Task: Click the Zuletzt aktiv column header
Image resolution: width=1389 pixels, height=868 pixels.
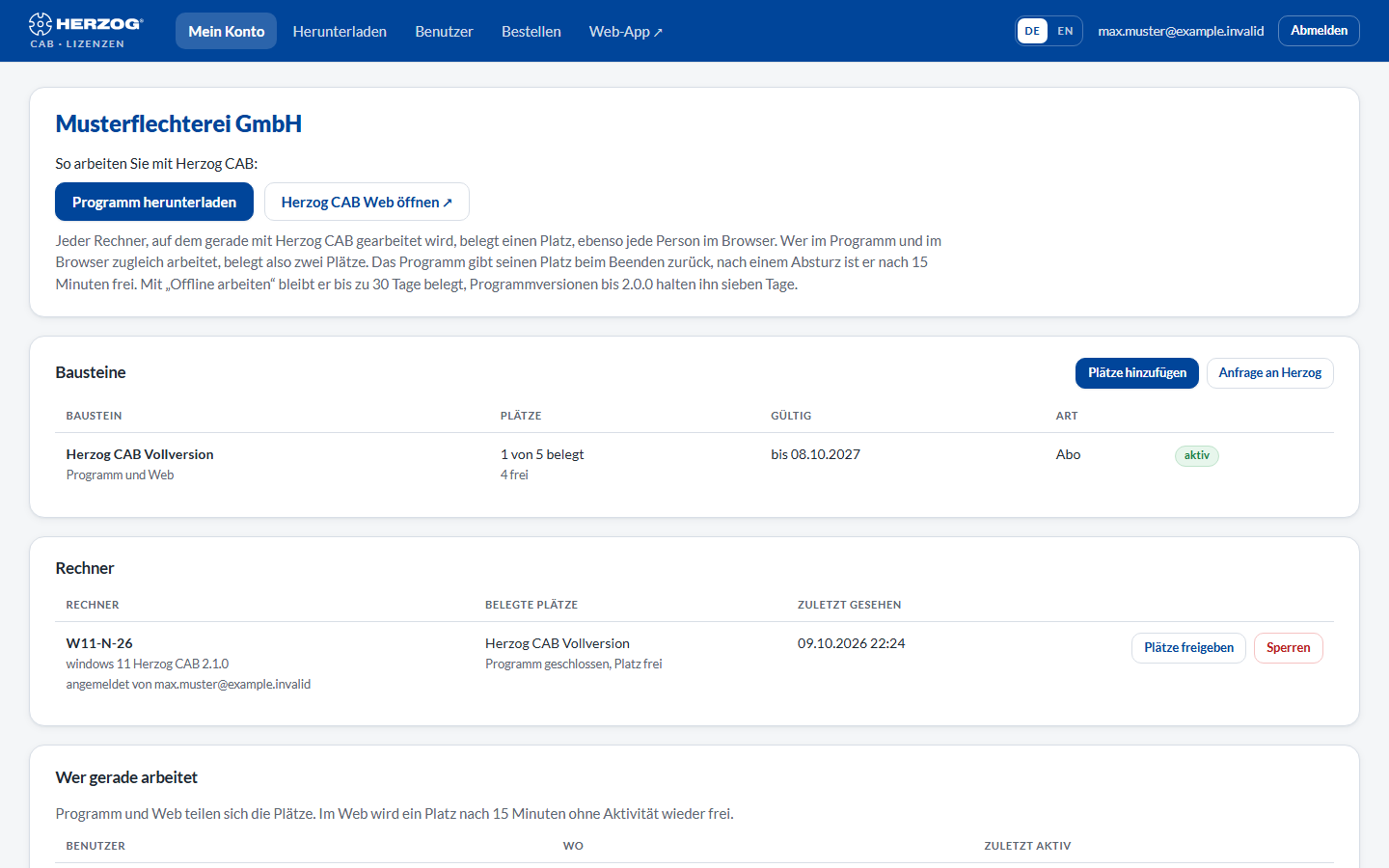Action: click(x=1027, y=846)
